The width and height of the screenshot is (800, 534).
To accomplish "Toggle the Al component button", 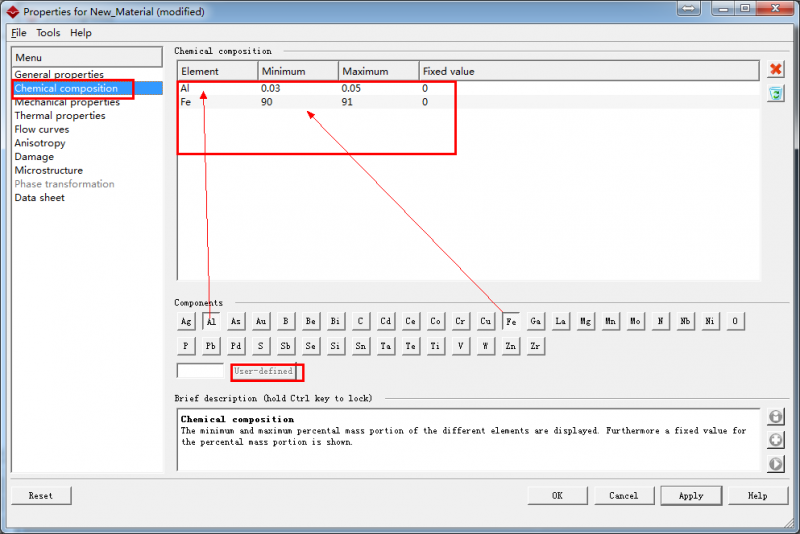I will [x=211, y=321].
